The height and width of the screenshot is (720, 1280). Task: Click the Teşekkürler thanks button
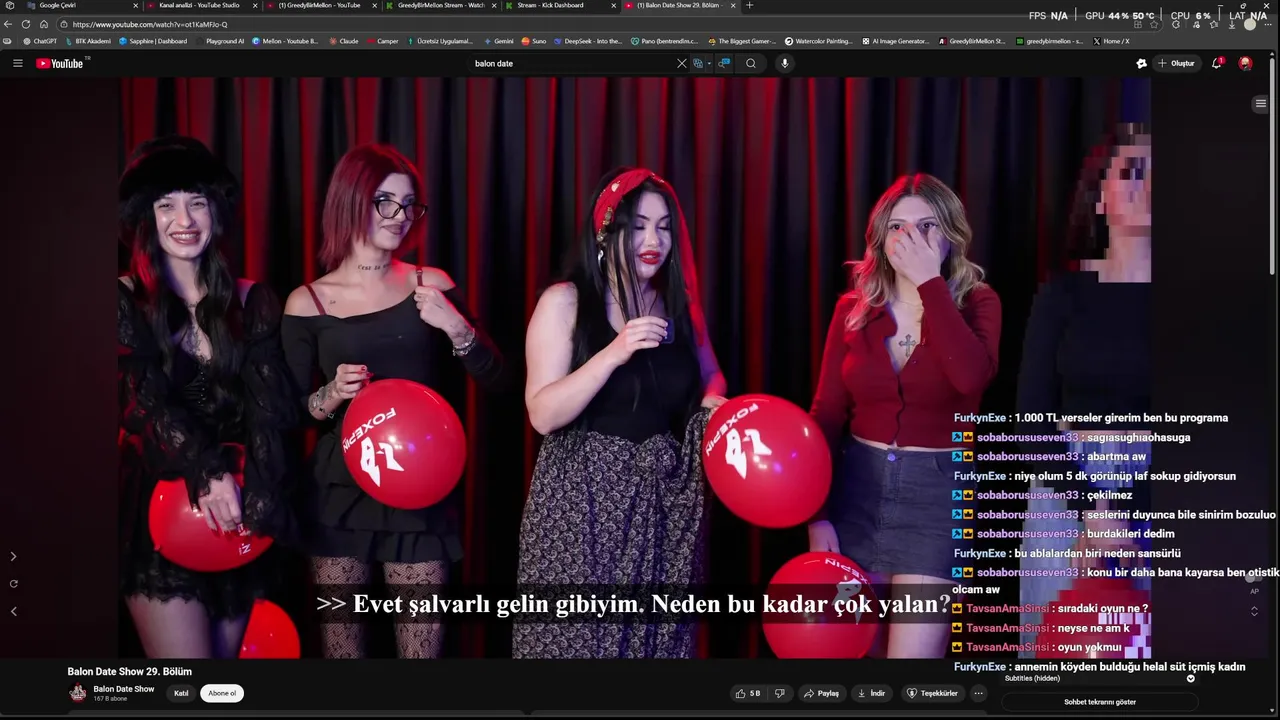pyautogui.click(x=932, y=693)
